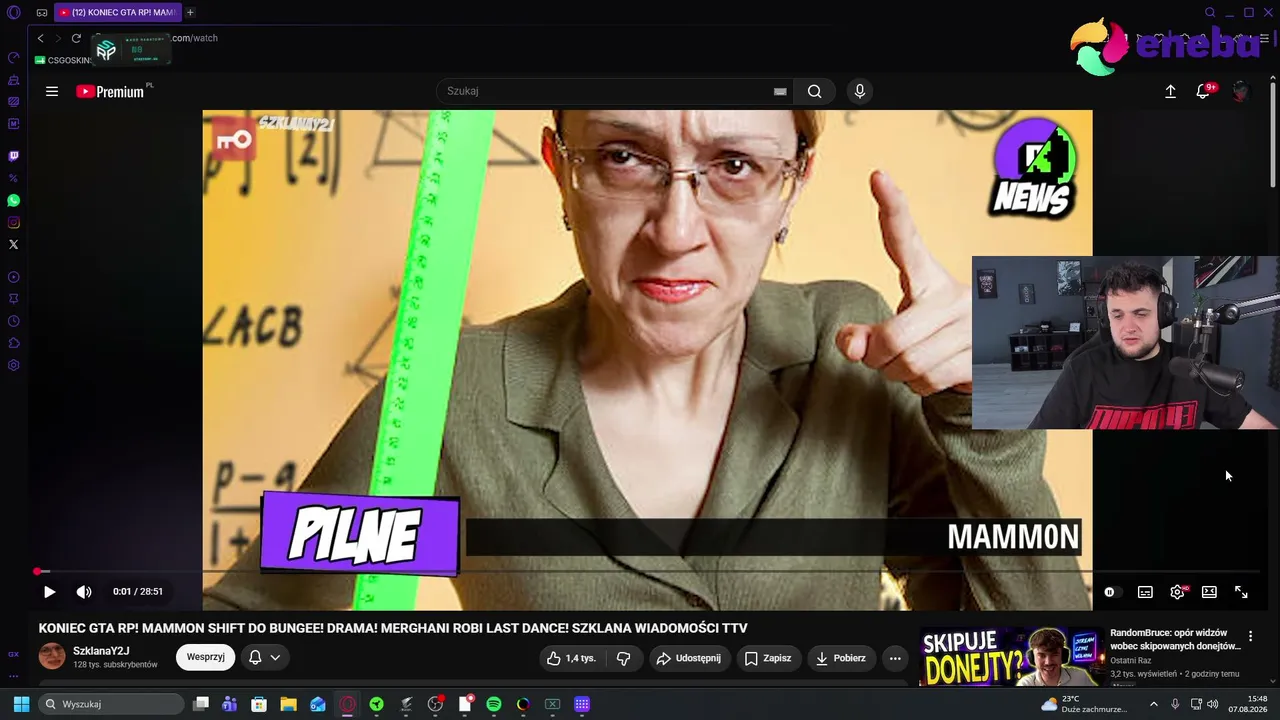Open History clock icon in Opera sidebar

tap(14, 321)
